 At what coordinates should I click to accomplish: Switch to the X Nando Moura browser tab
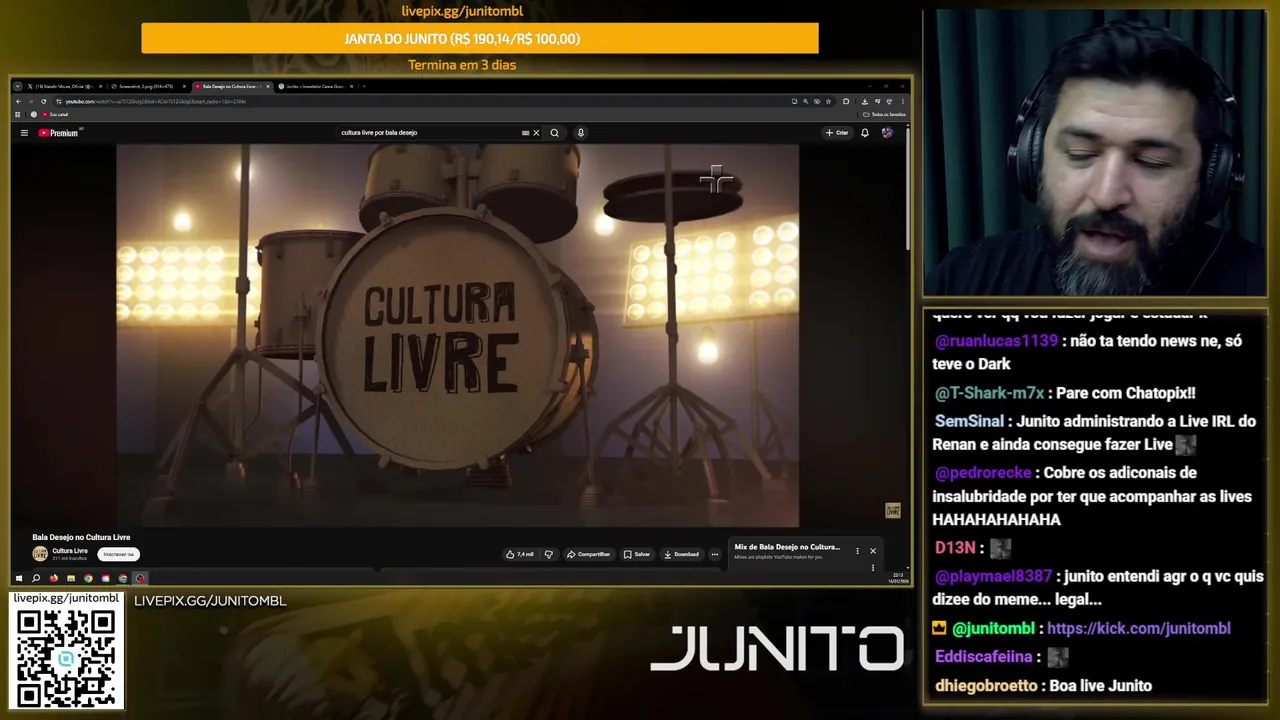pyautogui.click(x=63, y=86)
